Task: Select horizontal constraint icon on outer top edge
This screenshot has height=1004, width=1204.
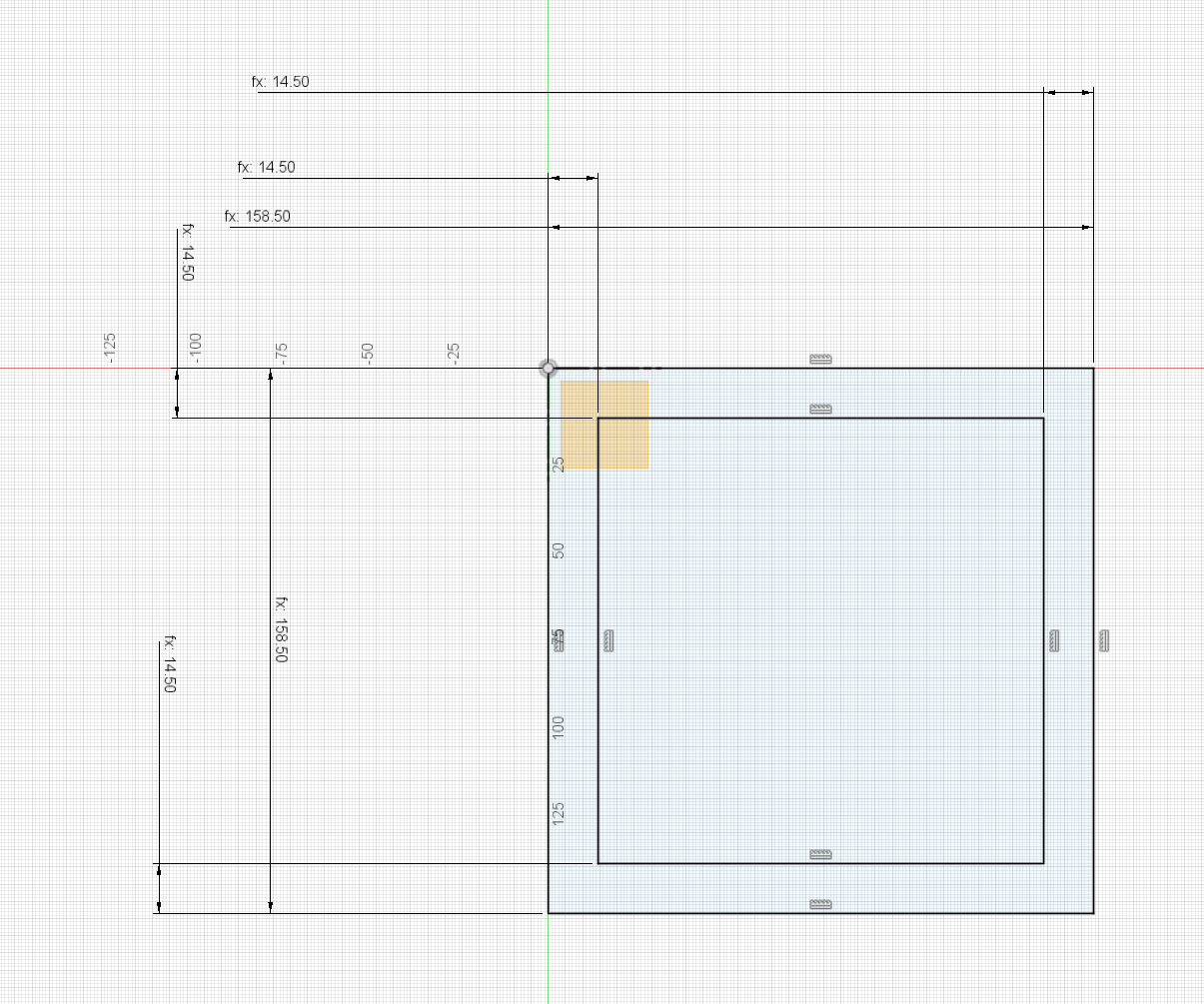Action: click(820, 360)
